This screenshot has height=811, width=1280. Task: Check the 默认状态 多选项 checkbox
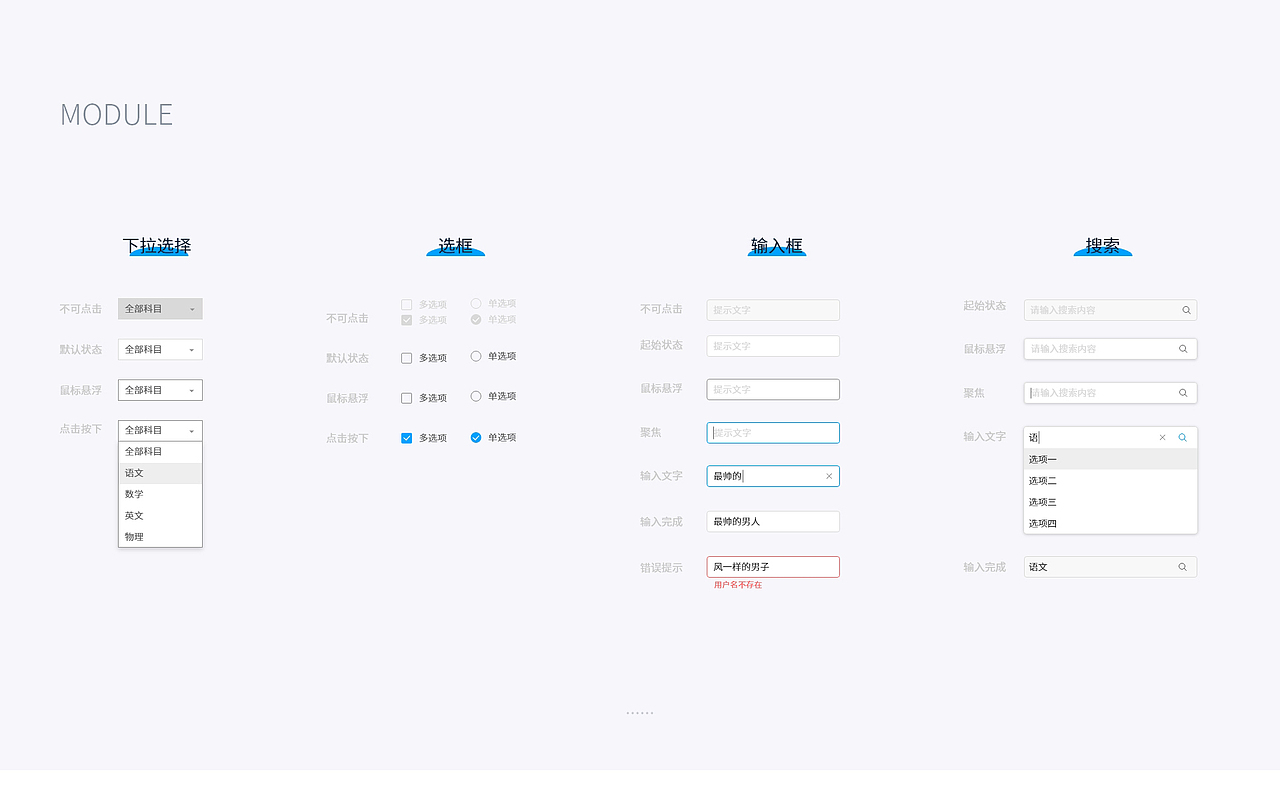click(406, 358)
